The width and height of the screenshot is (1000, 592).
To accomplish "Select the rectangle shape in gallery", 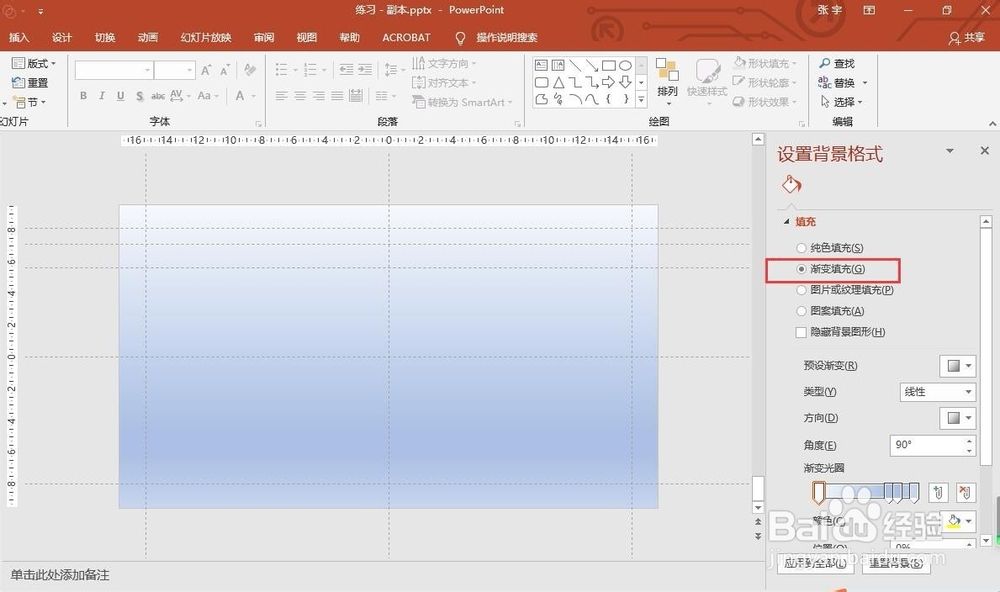I will coord(608,65).
